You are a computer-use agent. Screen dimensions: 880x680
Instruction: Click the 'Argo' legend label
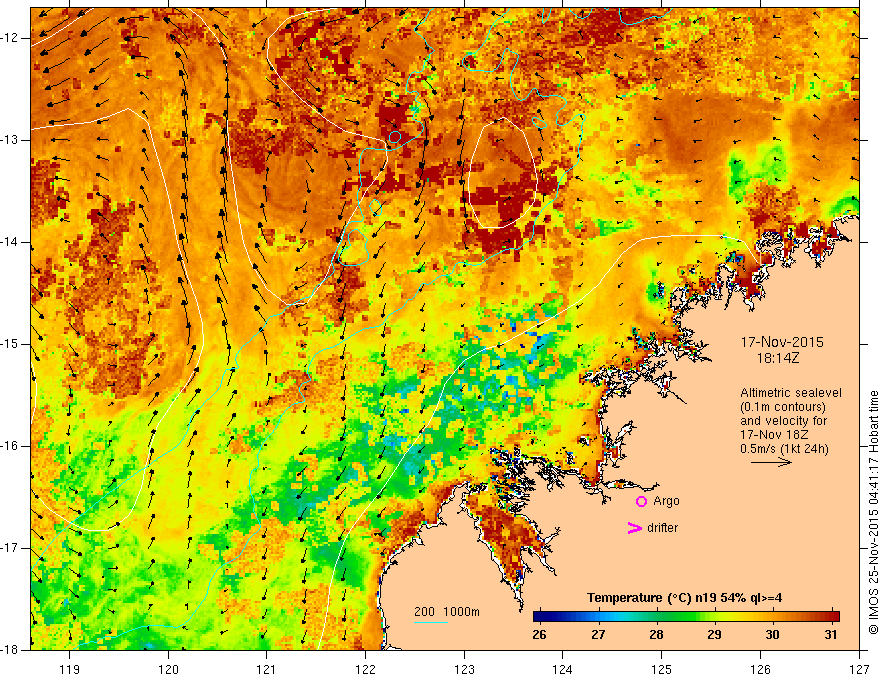click(666, 501)
